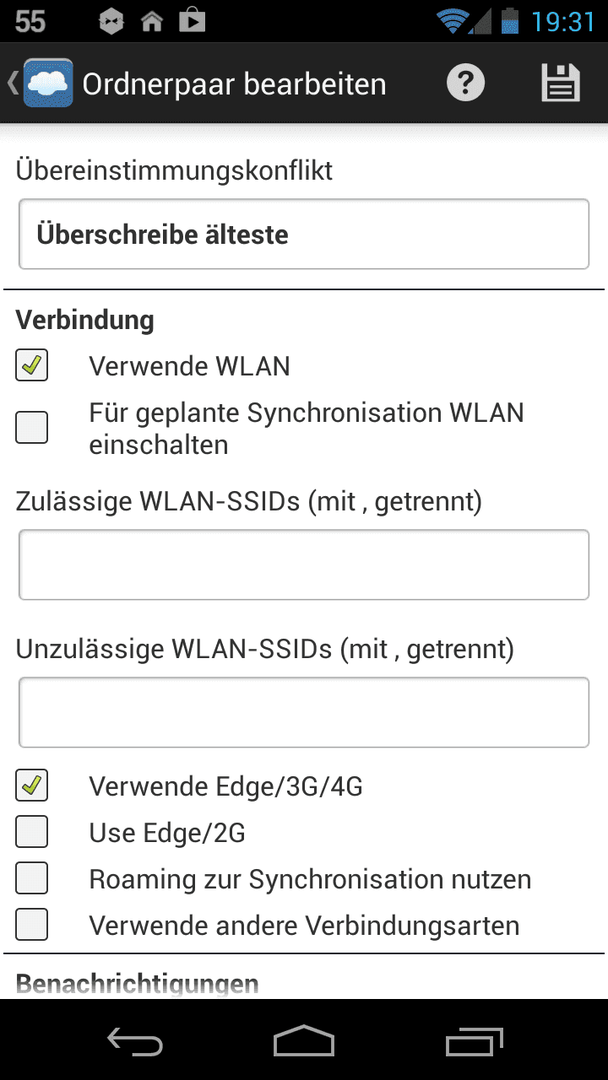The height and width of the screenshot is (1080, 608).
Task: Tap the home notification icon in status bar
Action: pyautogui.click(x=151, y=21)
